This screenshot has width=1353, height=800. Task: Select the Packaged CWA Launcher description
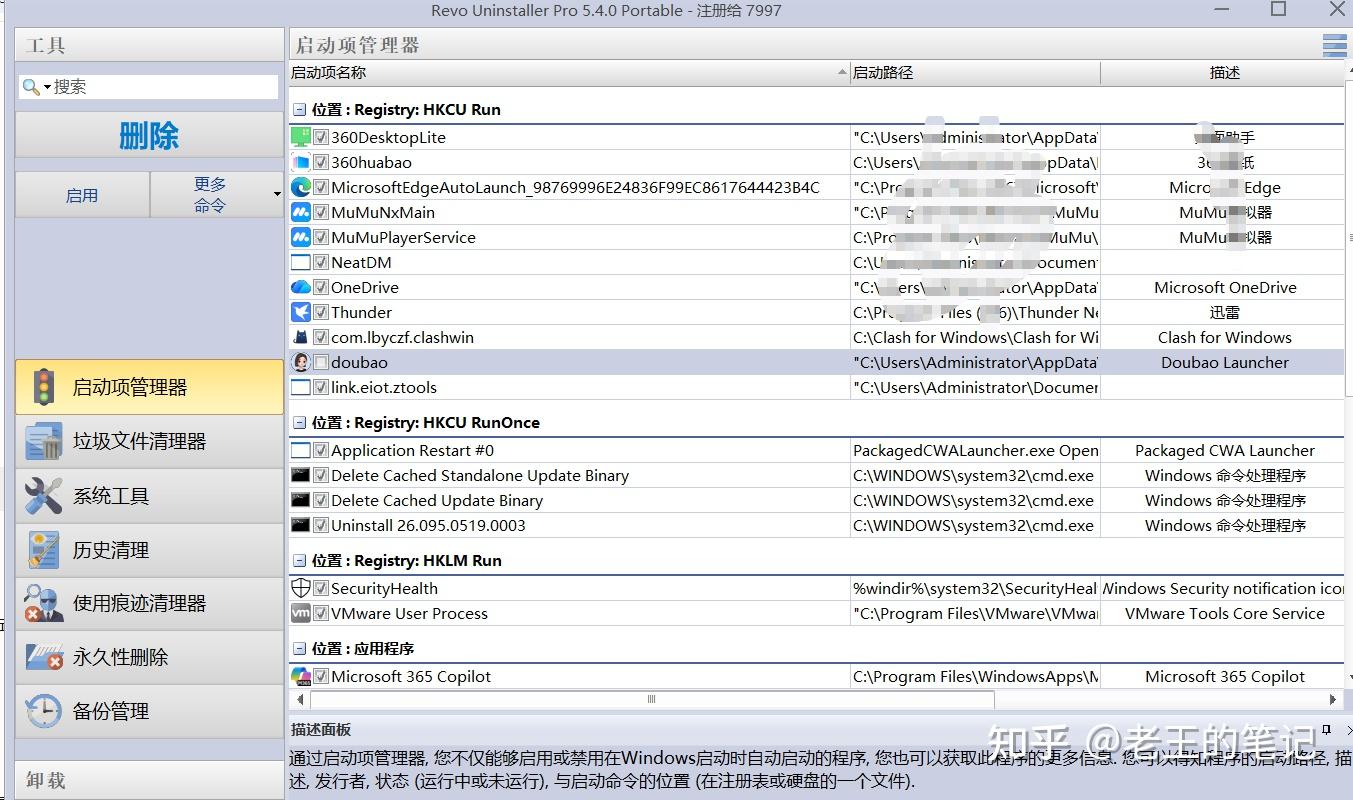point(1225,450)
